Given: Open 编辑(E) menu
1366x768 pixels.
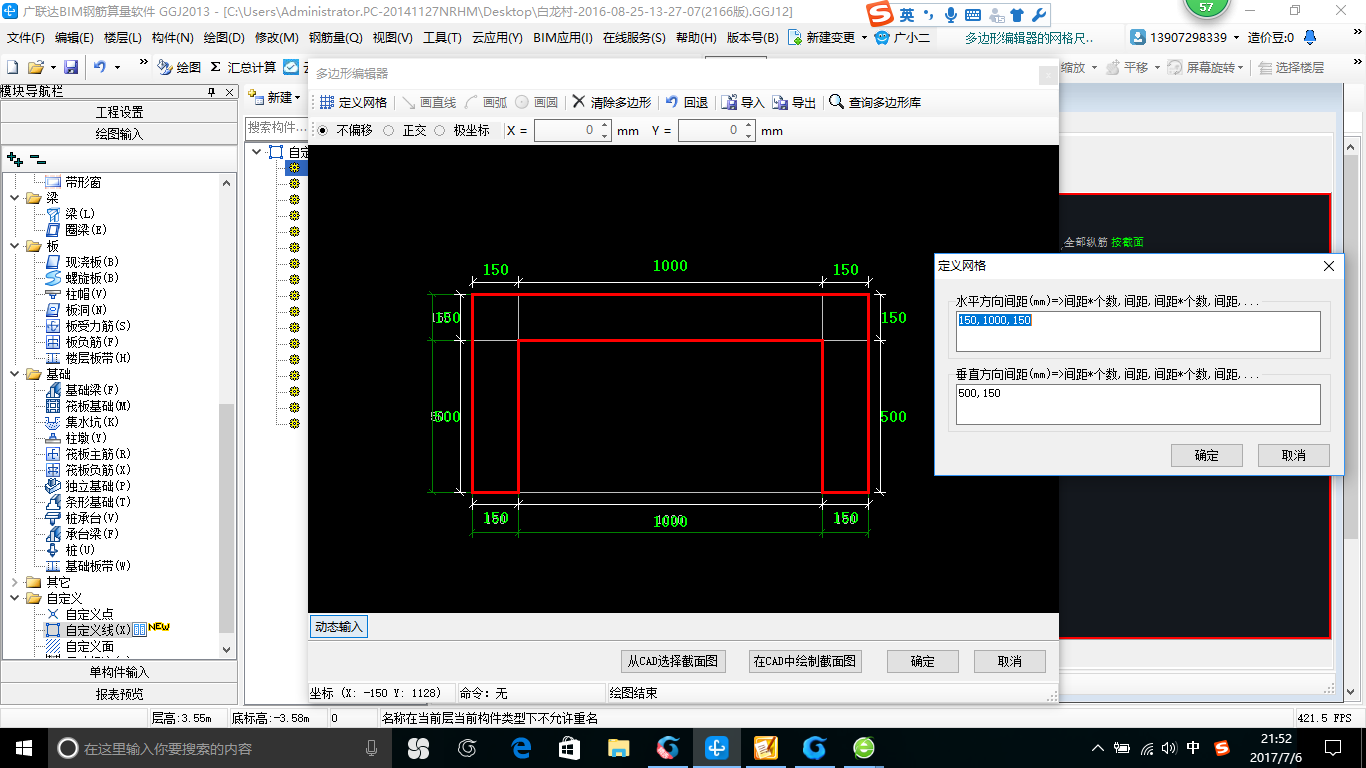Looking at the screenshot, I should click(x=74, y=37).
